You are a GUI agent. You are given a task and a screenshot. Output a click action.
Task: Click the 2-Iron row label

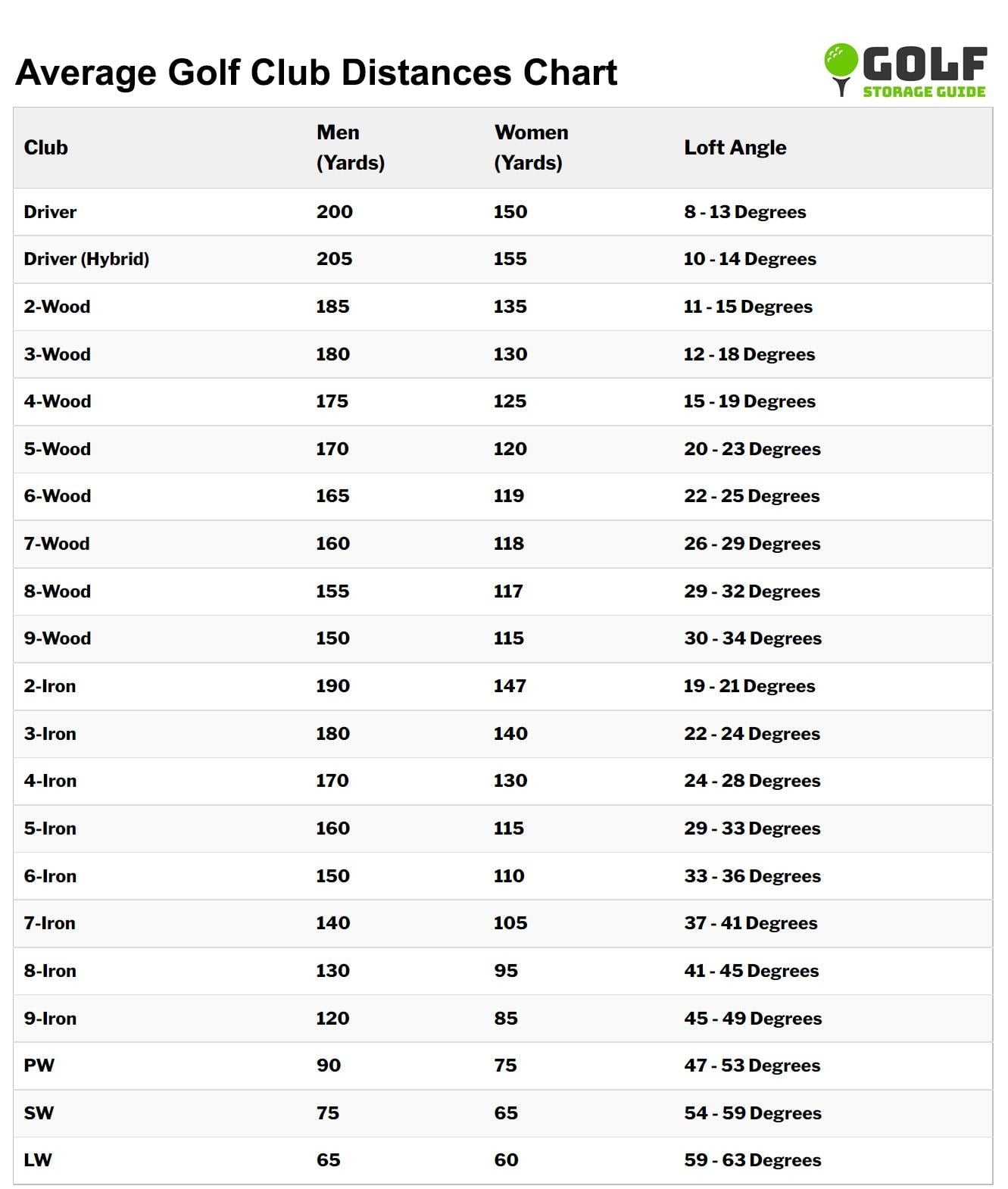(x=50, y=686)
